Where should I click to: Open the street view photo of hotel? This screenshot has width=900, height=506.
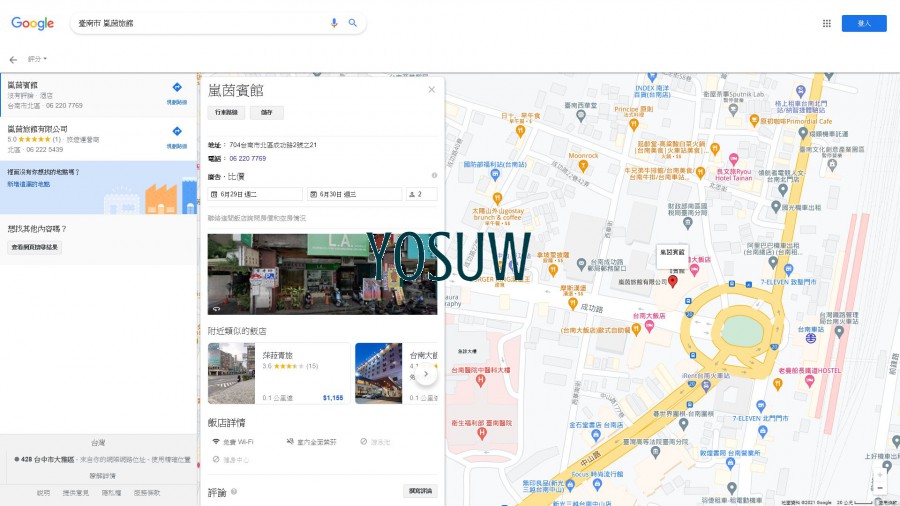tap(322, 274)
